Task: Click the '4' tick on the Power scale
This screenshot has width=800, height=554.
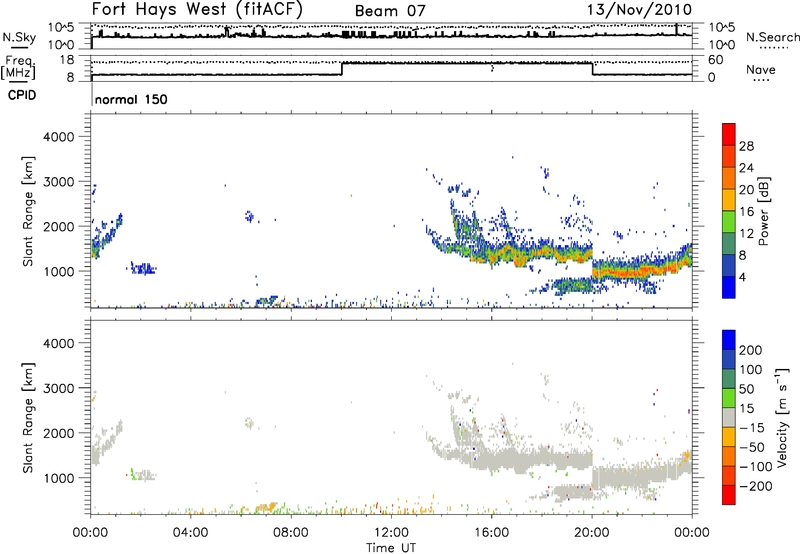Action: pos(742,277)
